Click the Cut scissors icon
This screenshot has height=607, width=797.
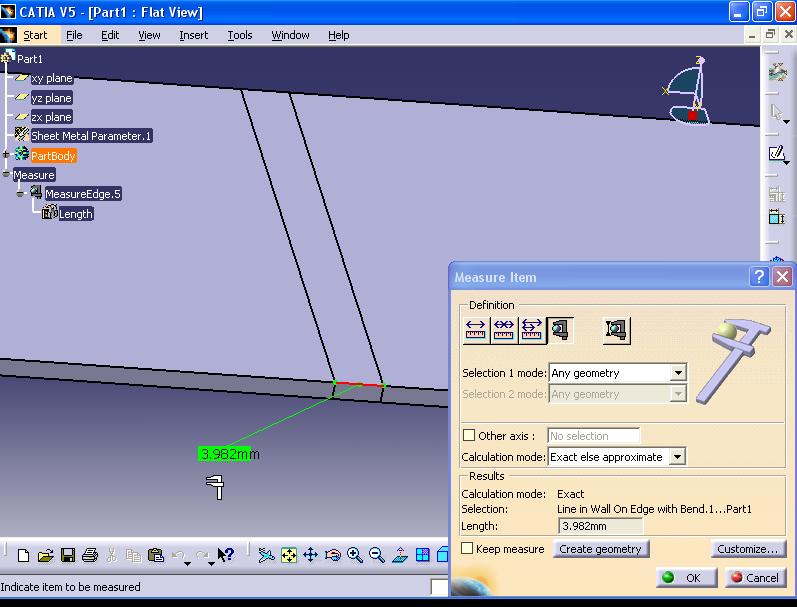pyautogui.click(x=112, y=555)
